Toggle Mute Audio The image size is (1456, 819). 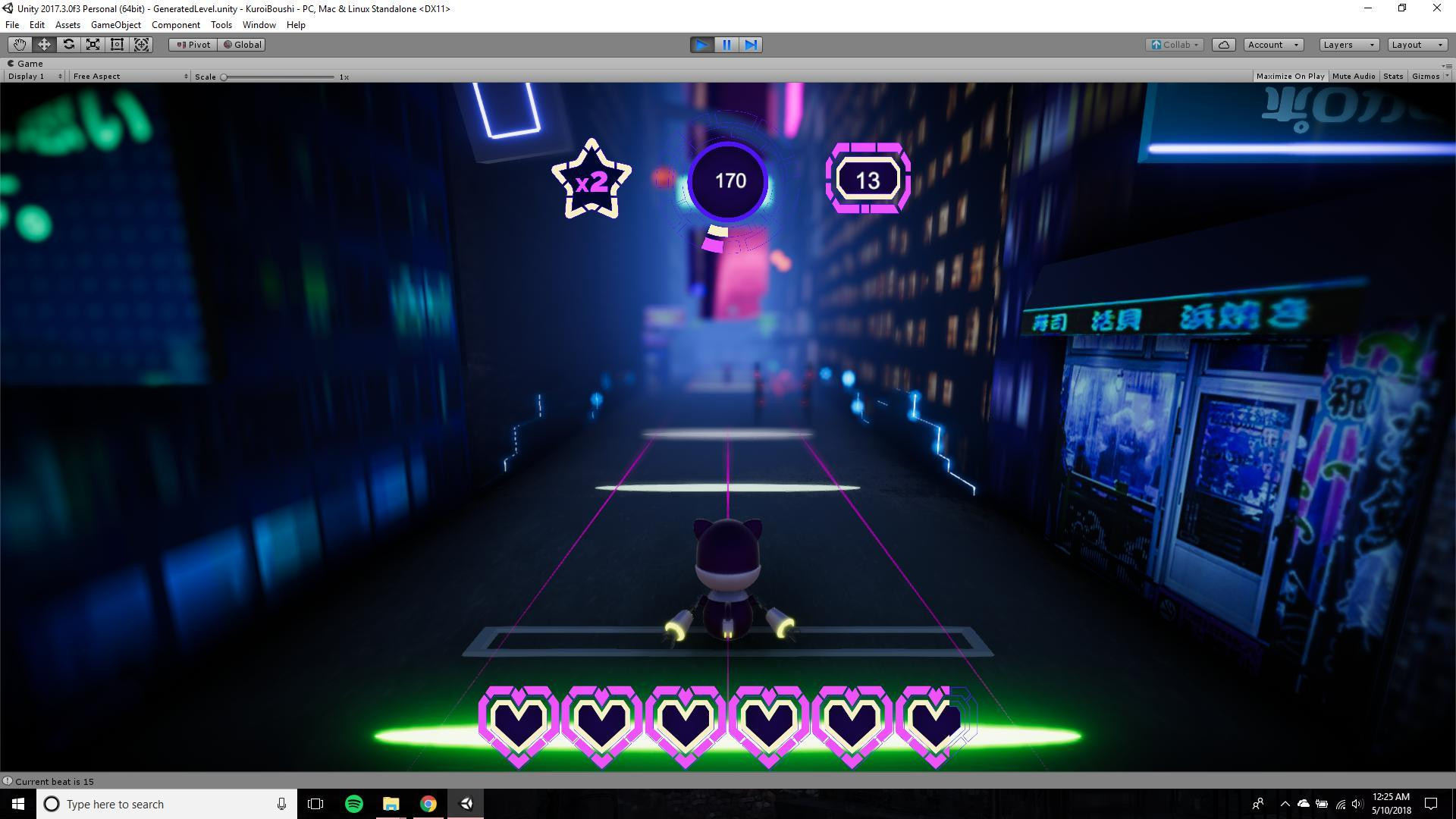1354,77
